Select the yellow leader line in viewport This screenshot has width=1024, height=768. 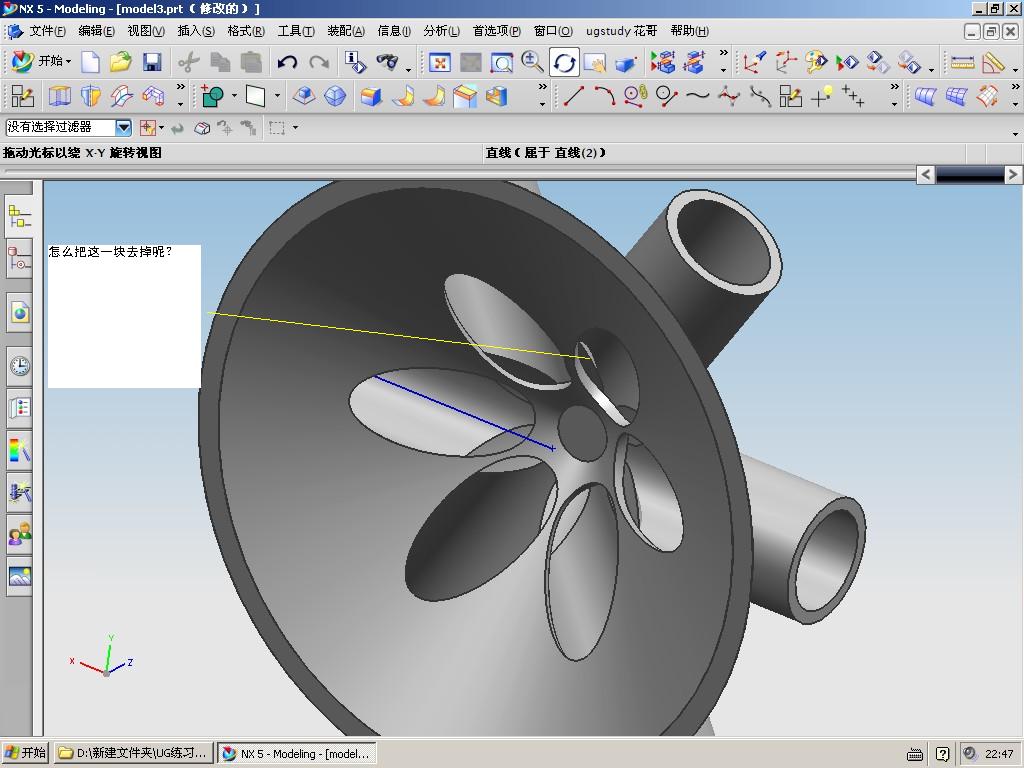[x=400, y=335]
